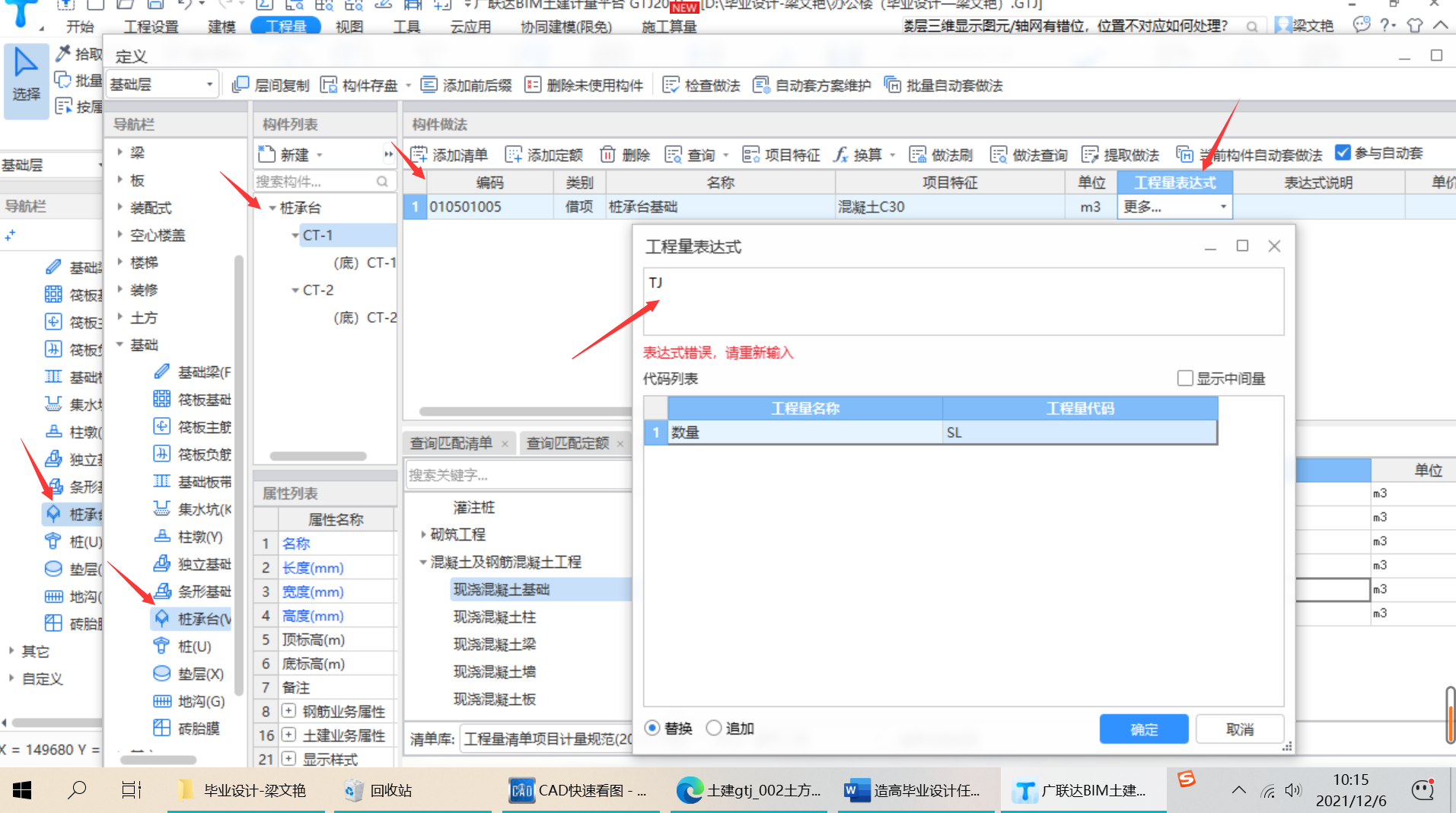Collapse 基础 tree node
1456x813 pixels.
119,344
